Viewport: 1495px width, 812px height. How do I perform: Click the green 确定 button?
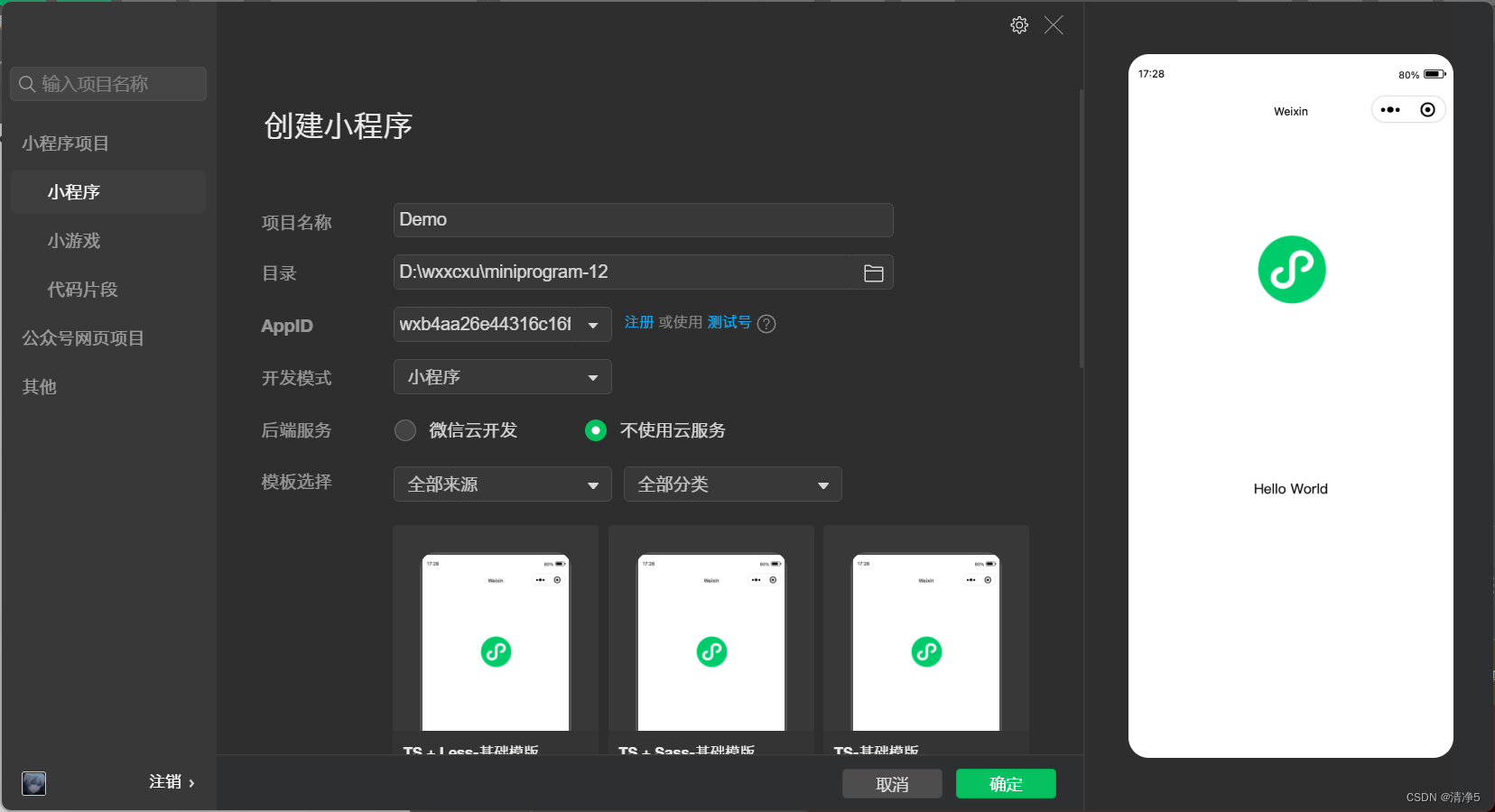click(x=1006, y=784)
